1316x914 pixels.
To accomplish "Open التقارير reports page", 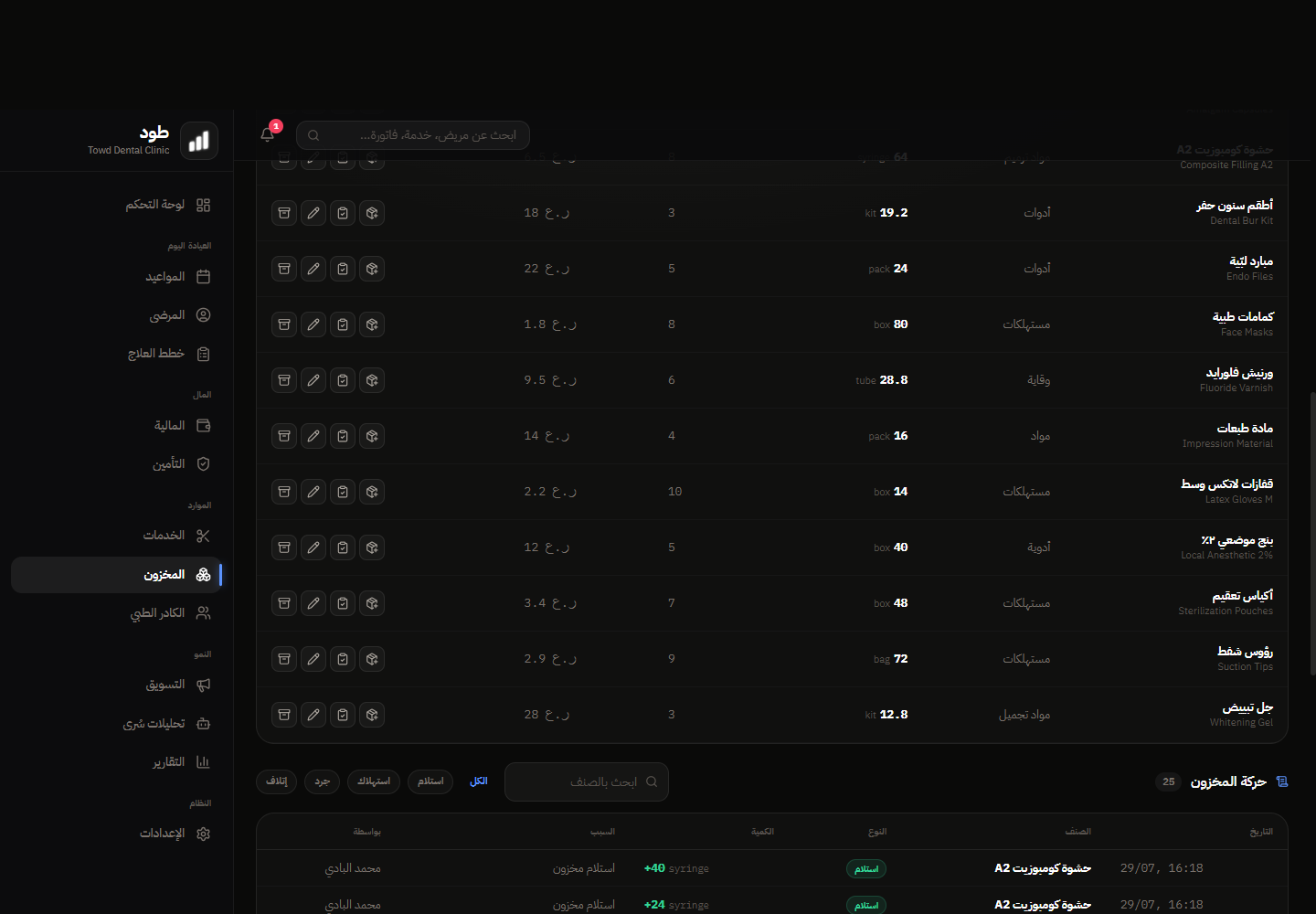I will point(117,762).
